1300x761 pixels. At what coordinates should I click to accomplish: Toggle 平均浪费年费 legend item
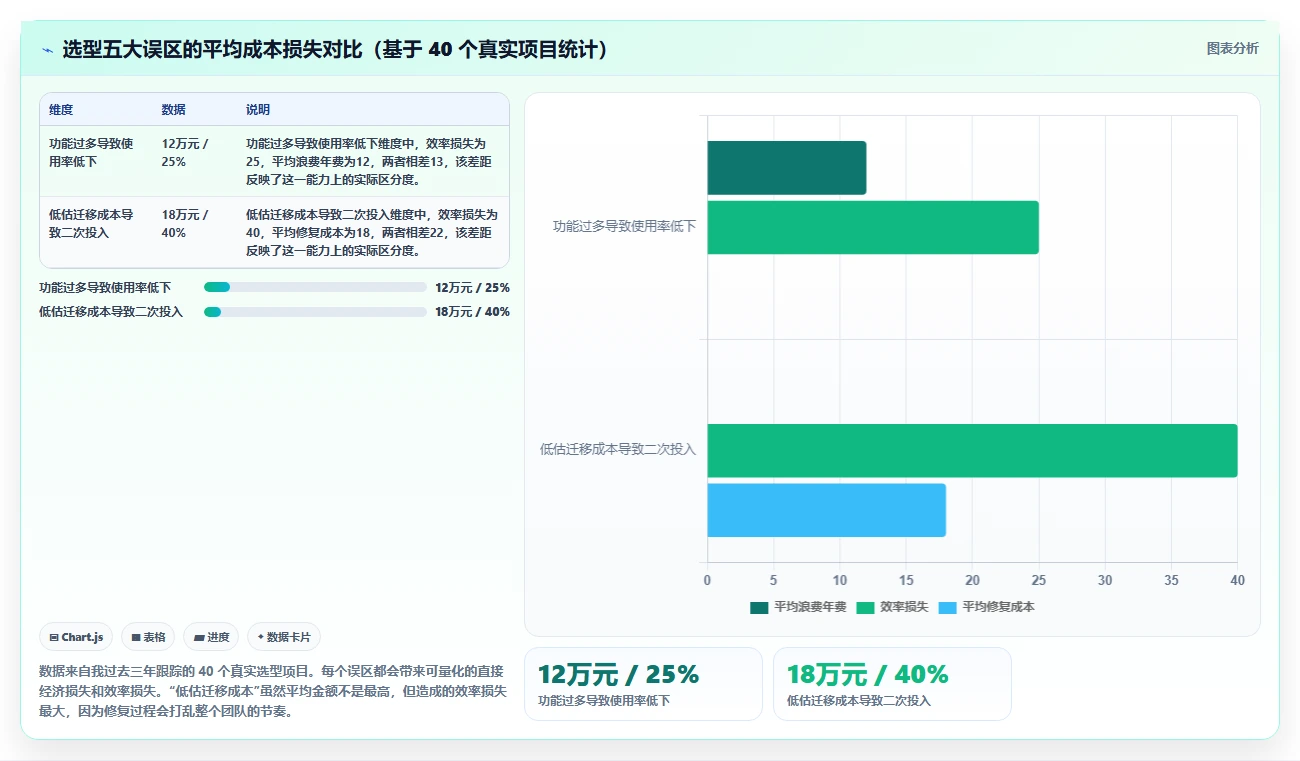[798, 607]
